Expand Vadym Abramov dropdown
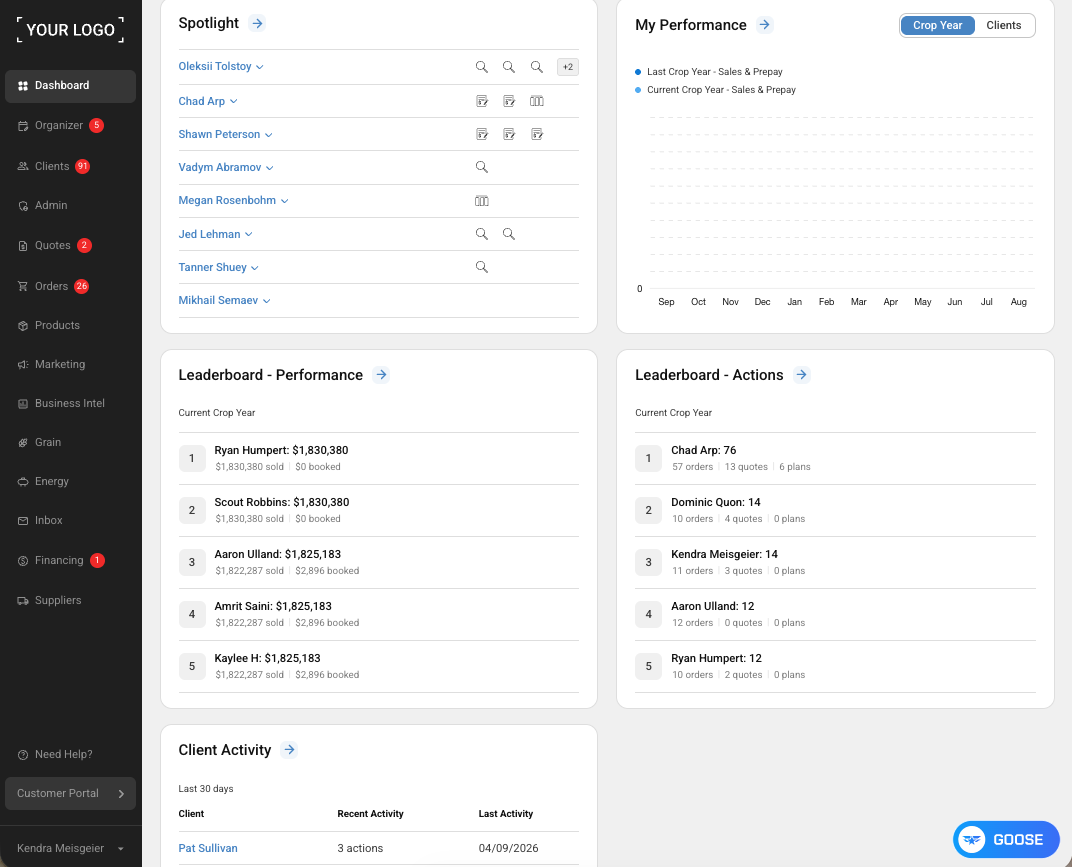The width and height of the screenshot is (1072, 867). pyautogui.click(x=226, y=167)
